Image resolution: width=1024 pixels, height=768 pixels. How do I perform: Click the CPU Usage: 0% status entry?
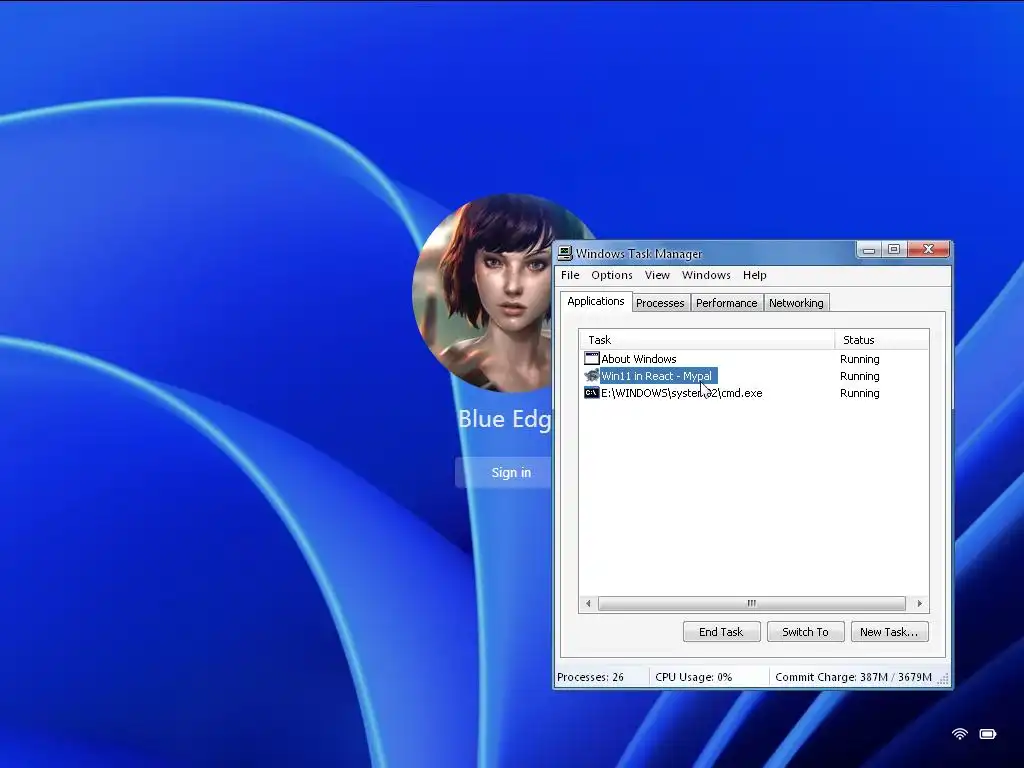tap(694, 677)
